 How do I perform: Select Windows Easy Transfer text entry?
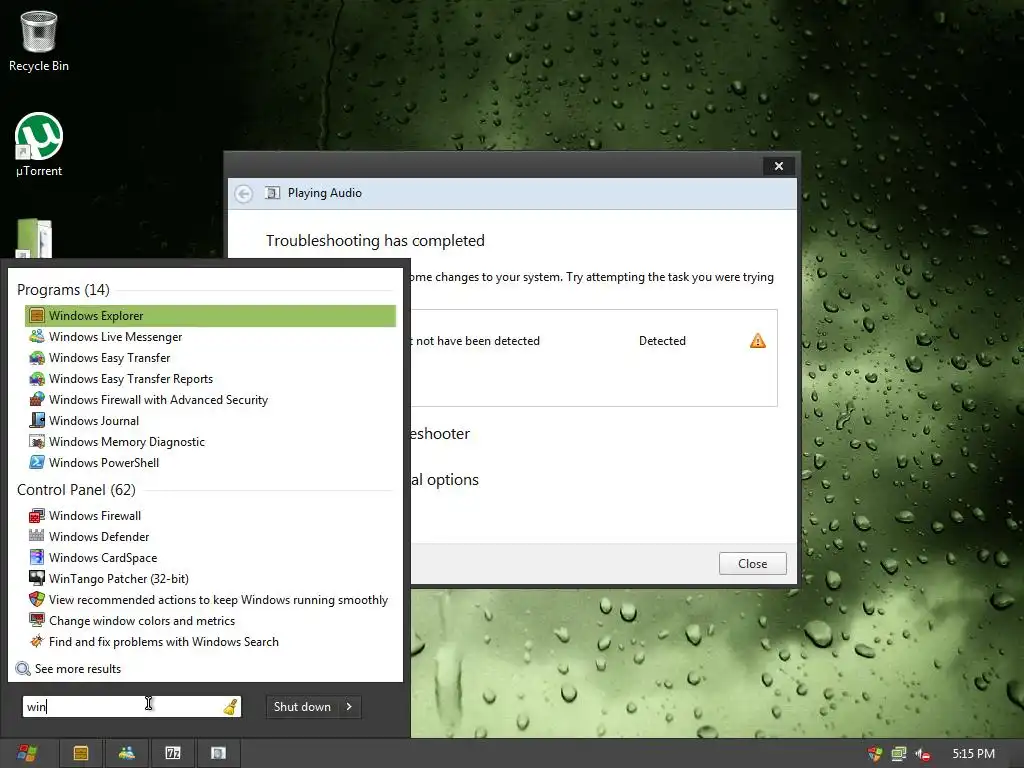pos(110,358)
